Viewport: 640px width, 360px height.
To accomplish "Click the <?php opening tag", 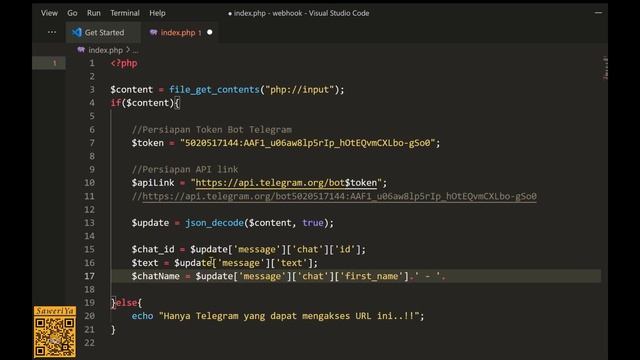I will click(x=124, y=63).
